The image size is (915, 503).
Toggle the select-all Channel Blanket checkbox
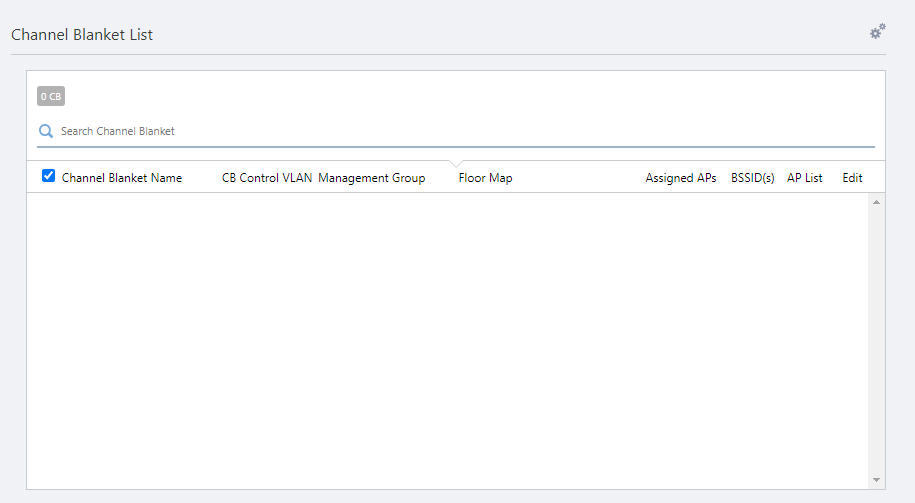point(48,176)
